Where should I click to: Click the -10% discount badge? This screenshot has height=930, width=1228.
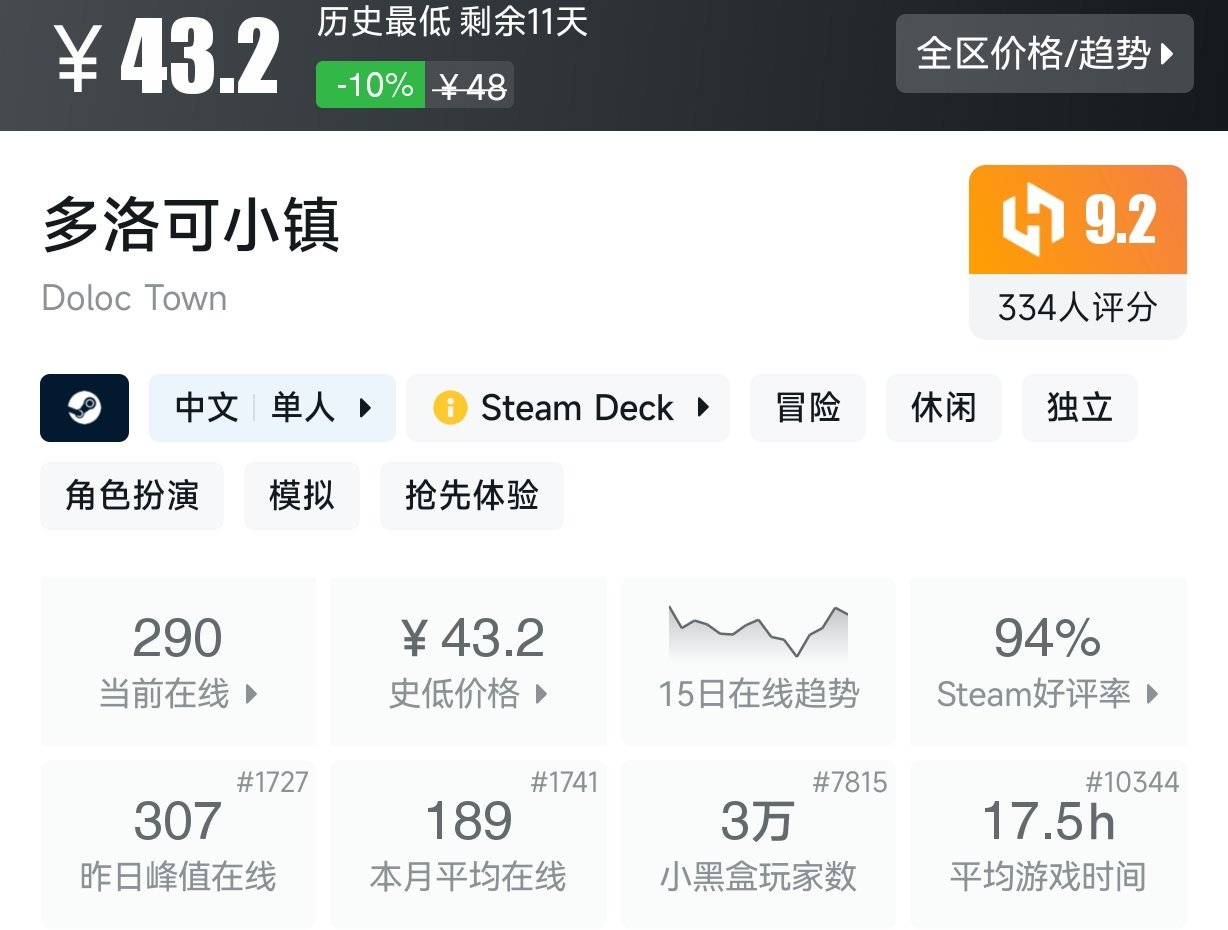(x=370, y=85)
